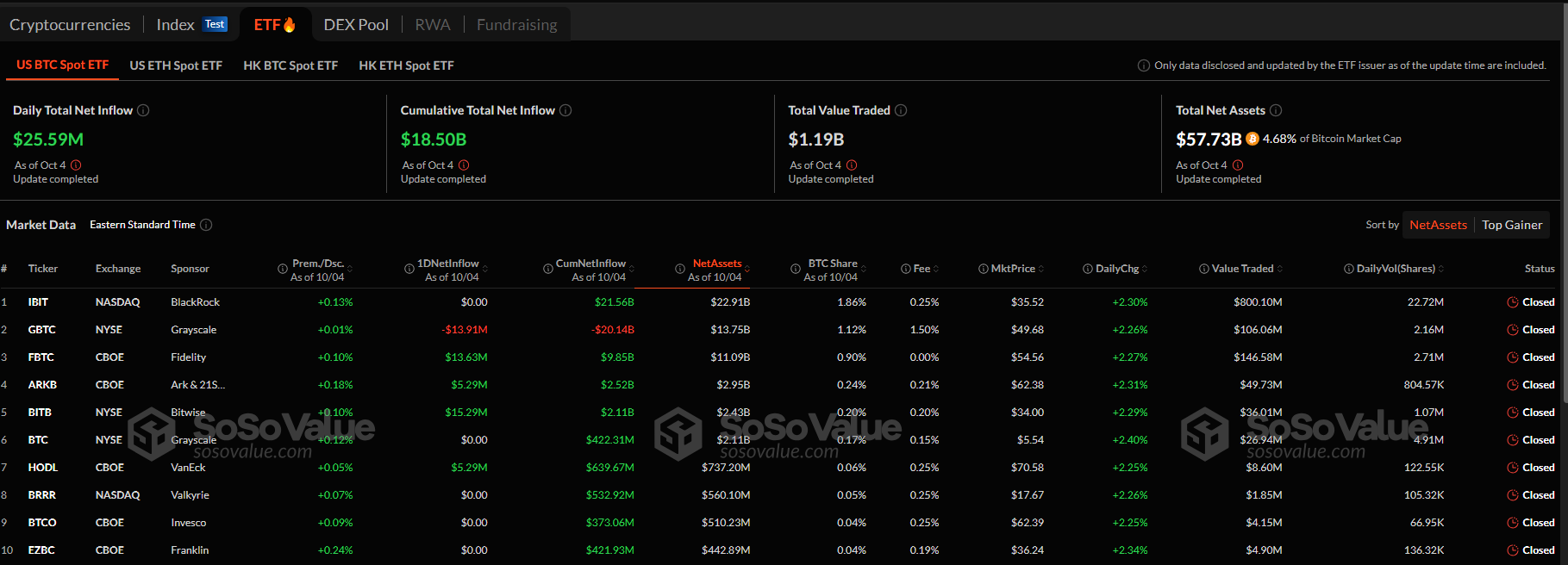This screenshot has height=565, width=1568.
Task: Click Fidelity sponsor name
Action: [189, 357]
